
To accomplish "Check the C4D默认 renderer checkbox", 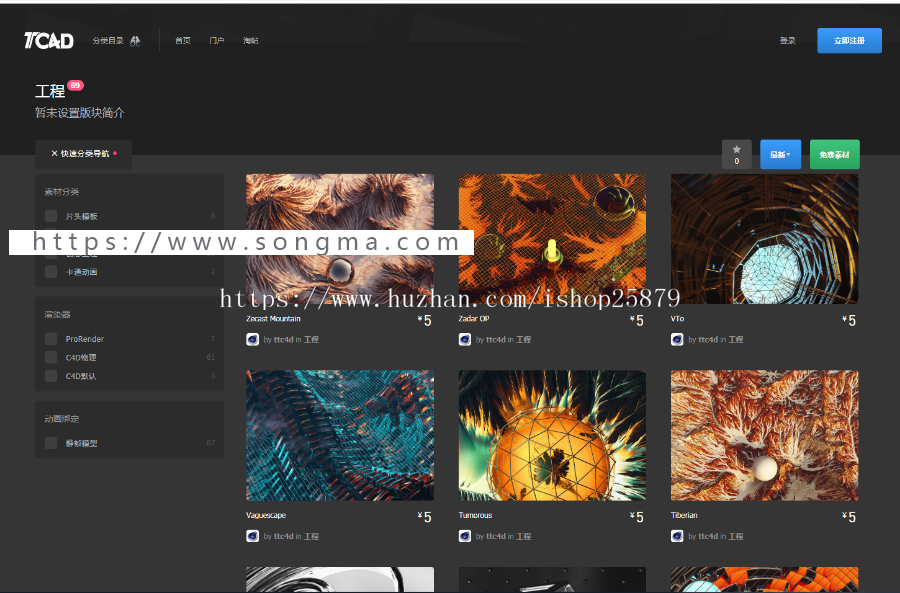I will [51, 376].
